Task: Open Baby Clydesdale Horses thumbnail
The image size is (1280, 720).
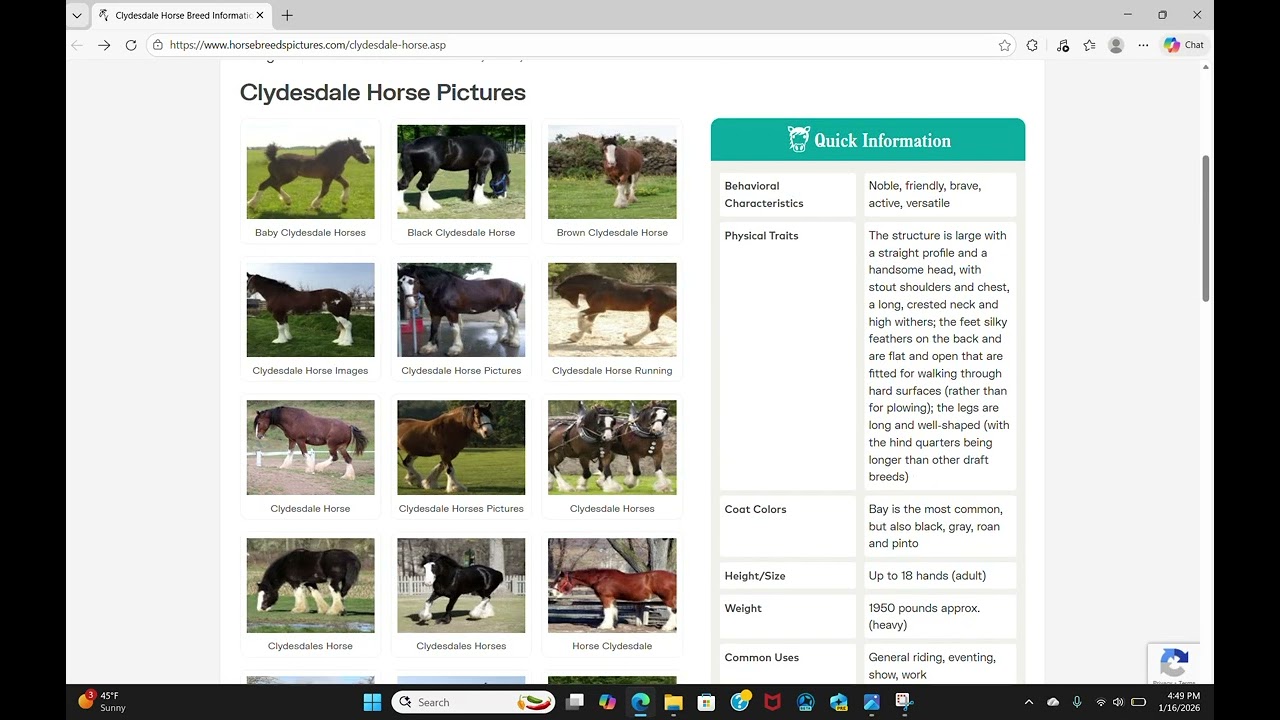Action: click(310, 172)
